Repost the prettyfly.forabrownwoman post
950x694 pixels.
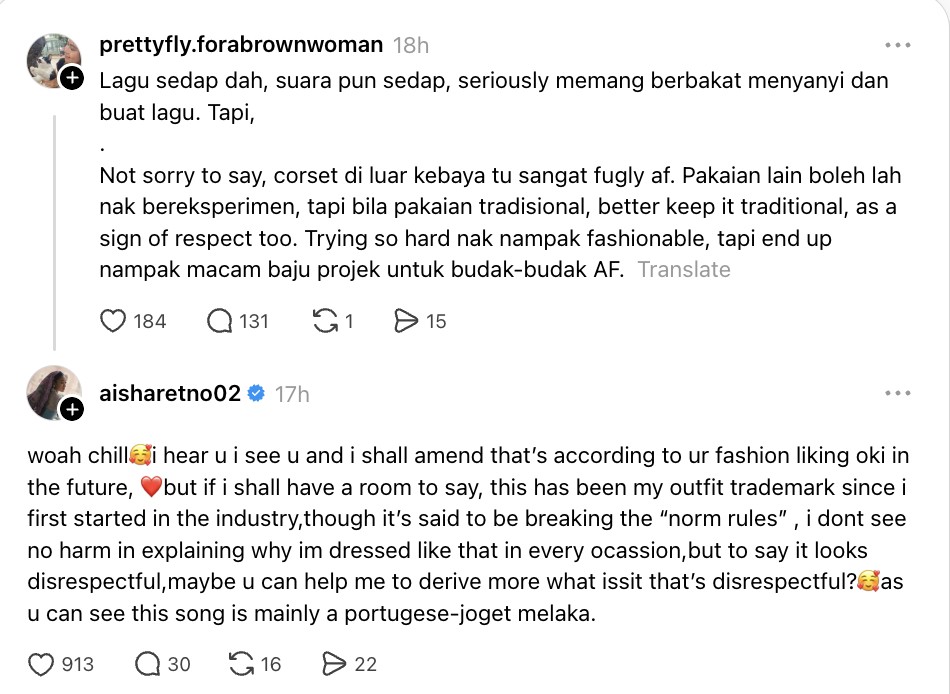coord(325,321)
